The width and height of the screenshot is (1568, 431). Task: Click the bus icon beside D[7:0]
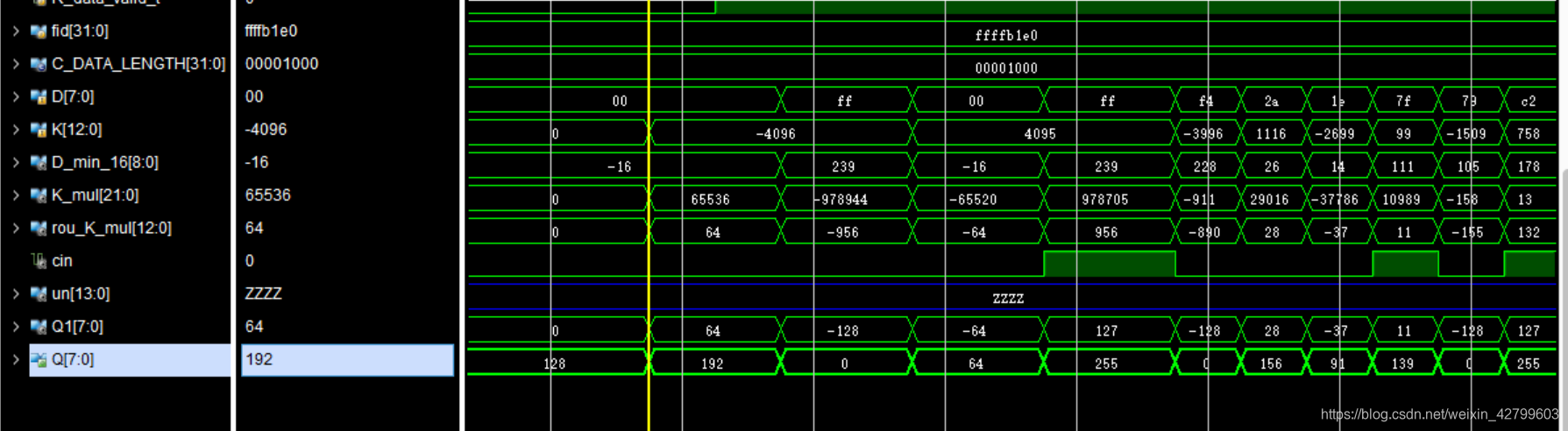pos(39,97)
